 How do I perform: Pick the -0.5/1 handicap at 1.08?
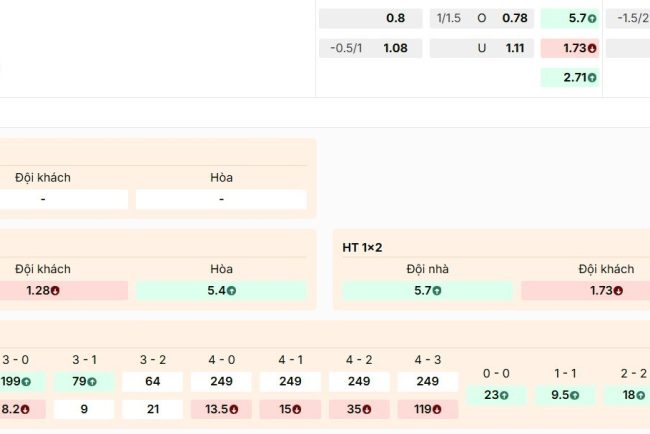point(369,47)
